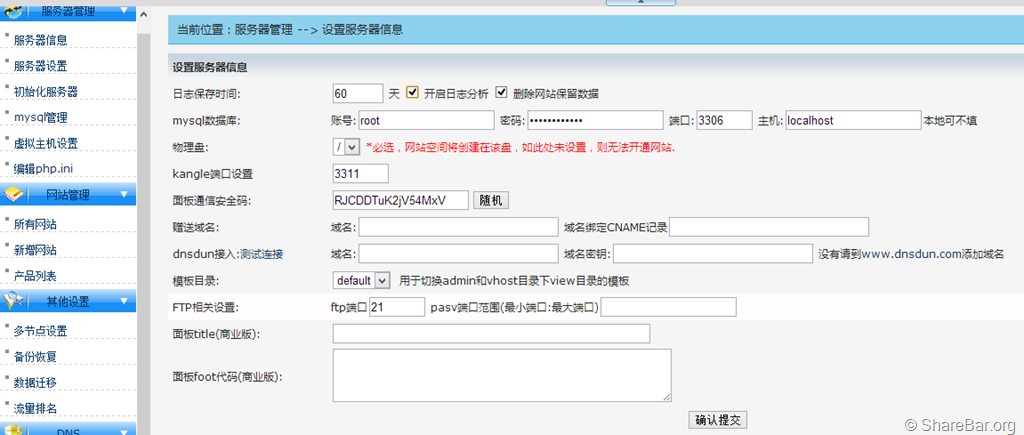Collapse the 网站管理 section arrow
Screen dimensions: 1024x435
[x=123, y=194]
